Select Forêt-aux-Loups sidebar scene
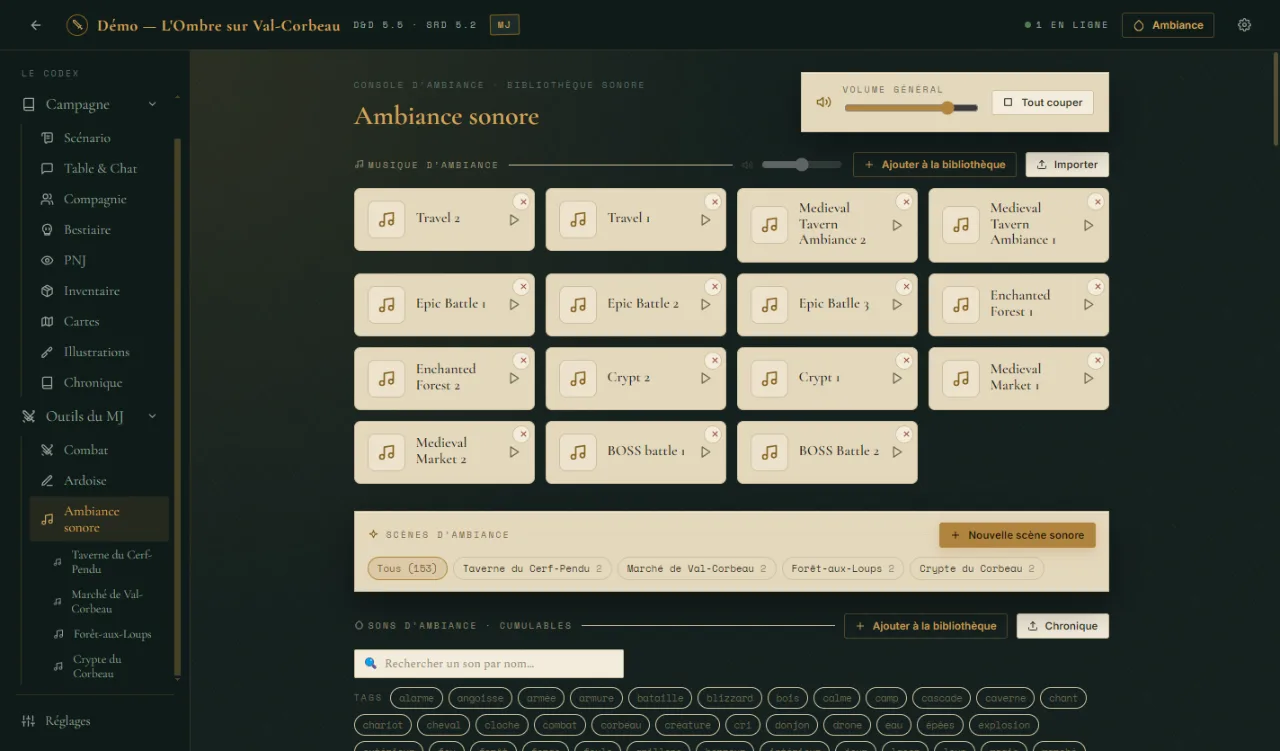This screenshot has height=751, width=1280. click(110, 634)
